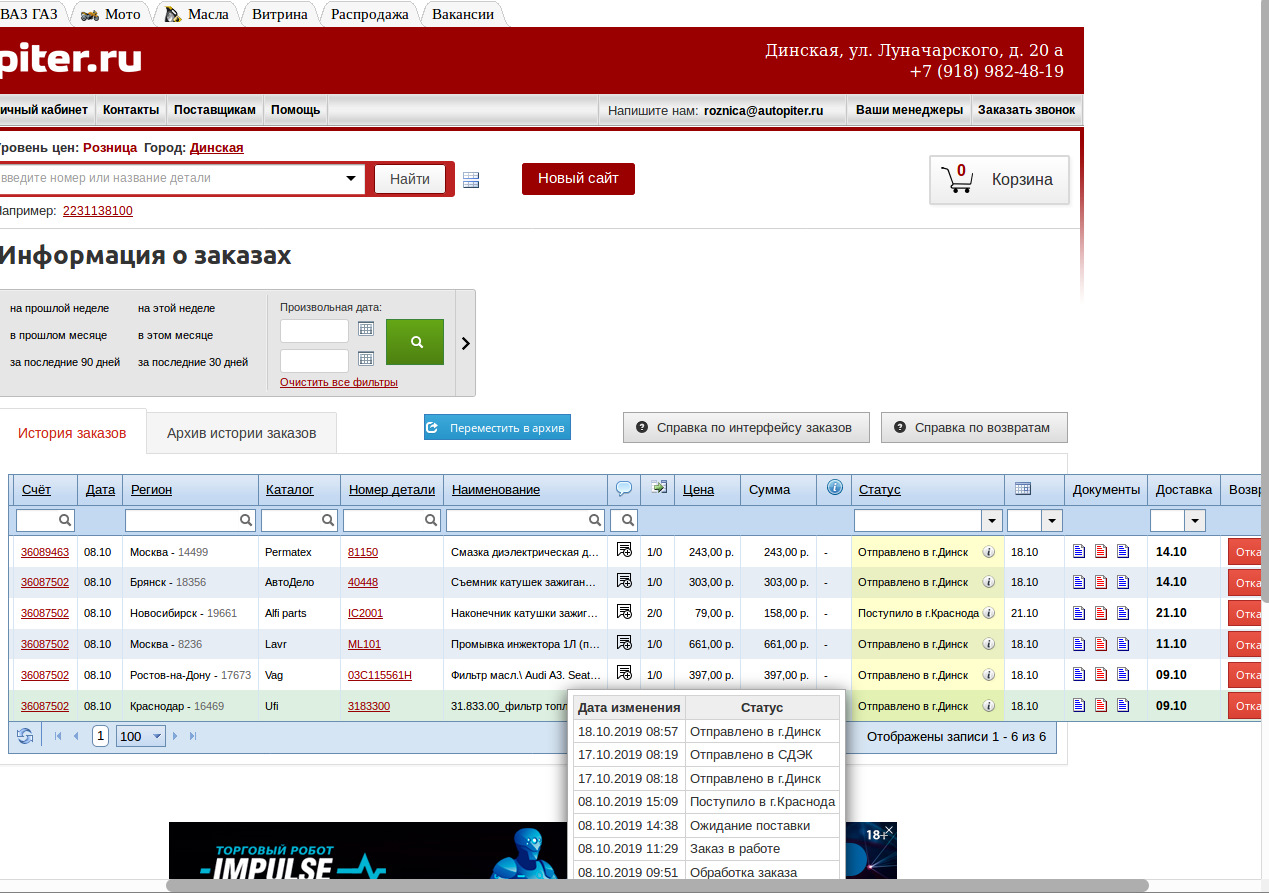
Task: Open Справка по интерфейсу заказов
Action: pos(746,427)
